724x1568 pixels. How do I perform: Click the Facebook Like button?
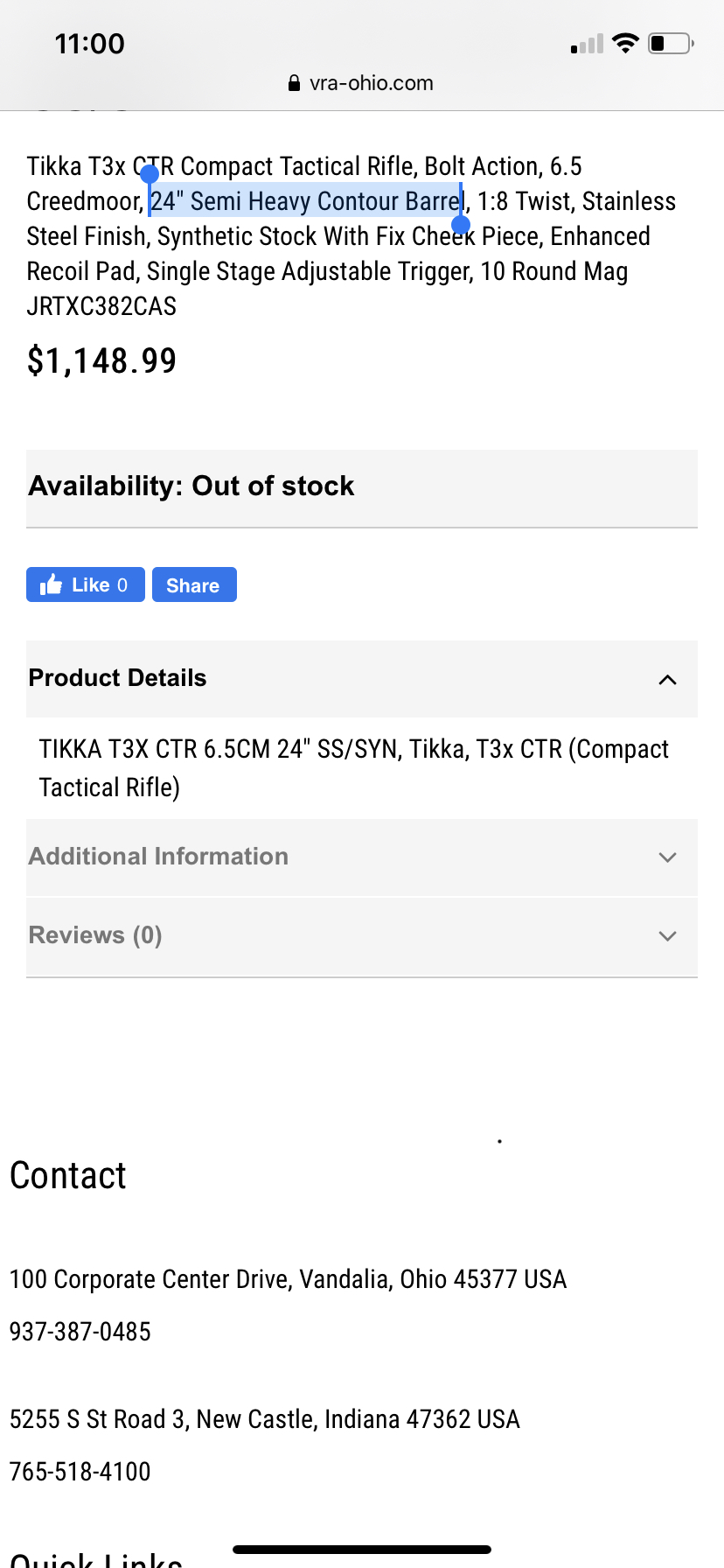coord(86,584)
